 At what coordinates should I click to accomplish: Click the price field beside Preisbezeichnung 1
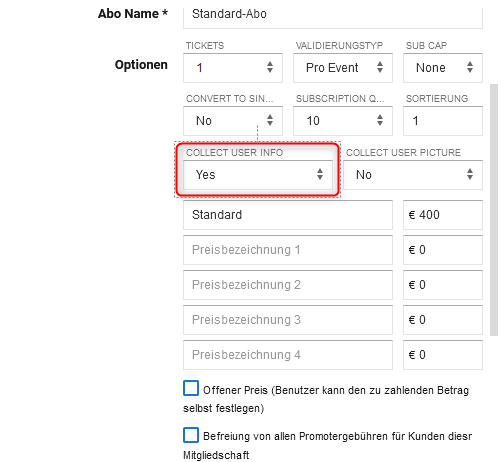[x=443, y=250]
